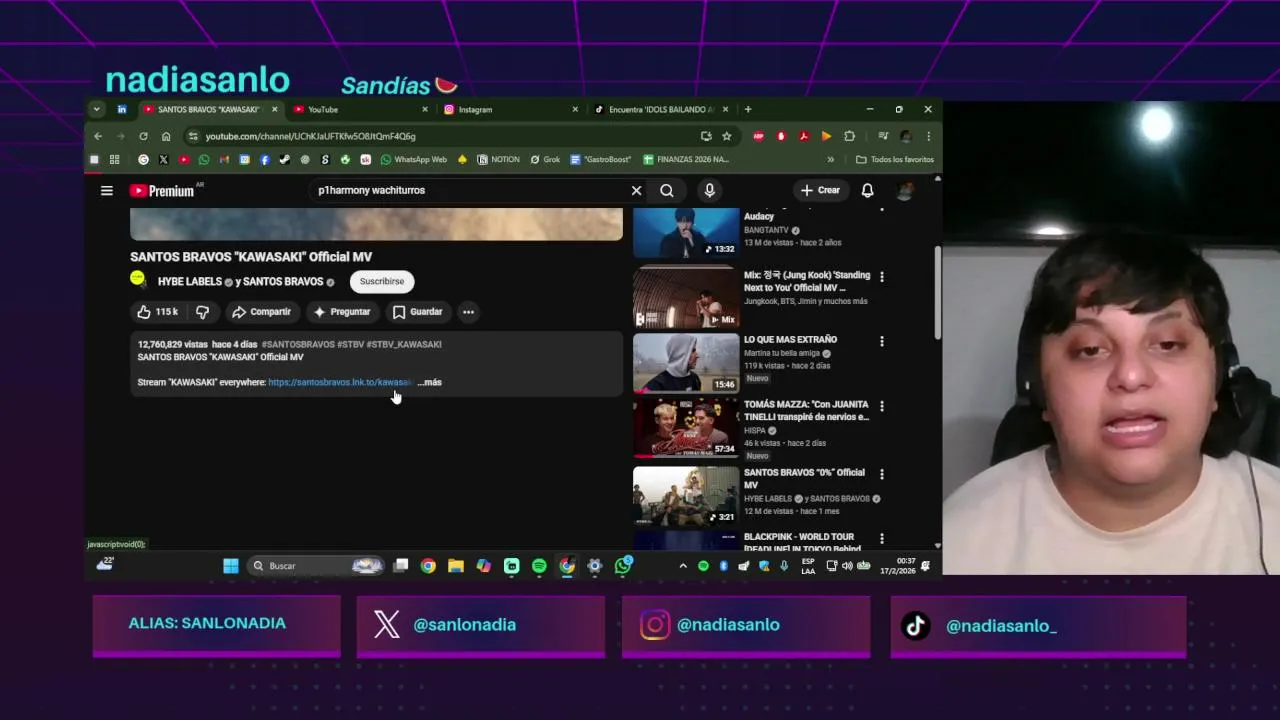Open Todos los favoritos folder
The width and height of the screenshot is (1280, 720).
click(895, 160)
